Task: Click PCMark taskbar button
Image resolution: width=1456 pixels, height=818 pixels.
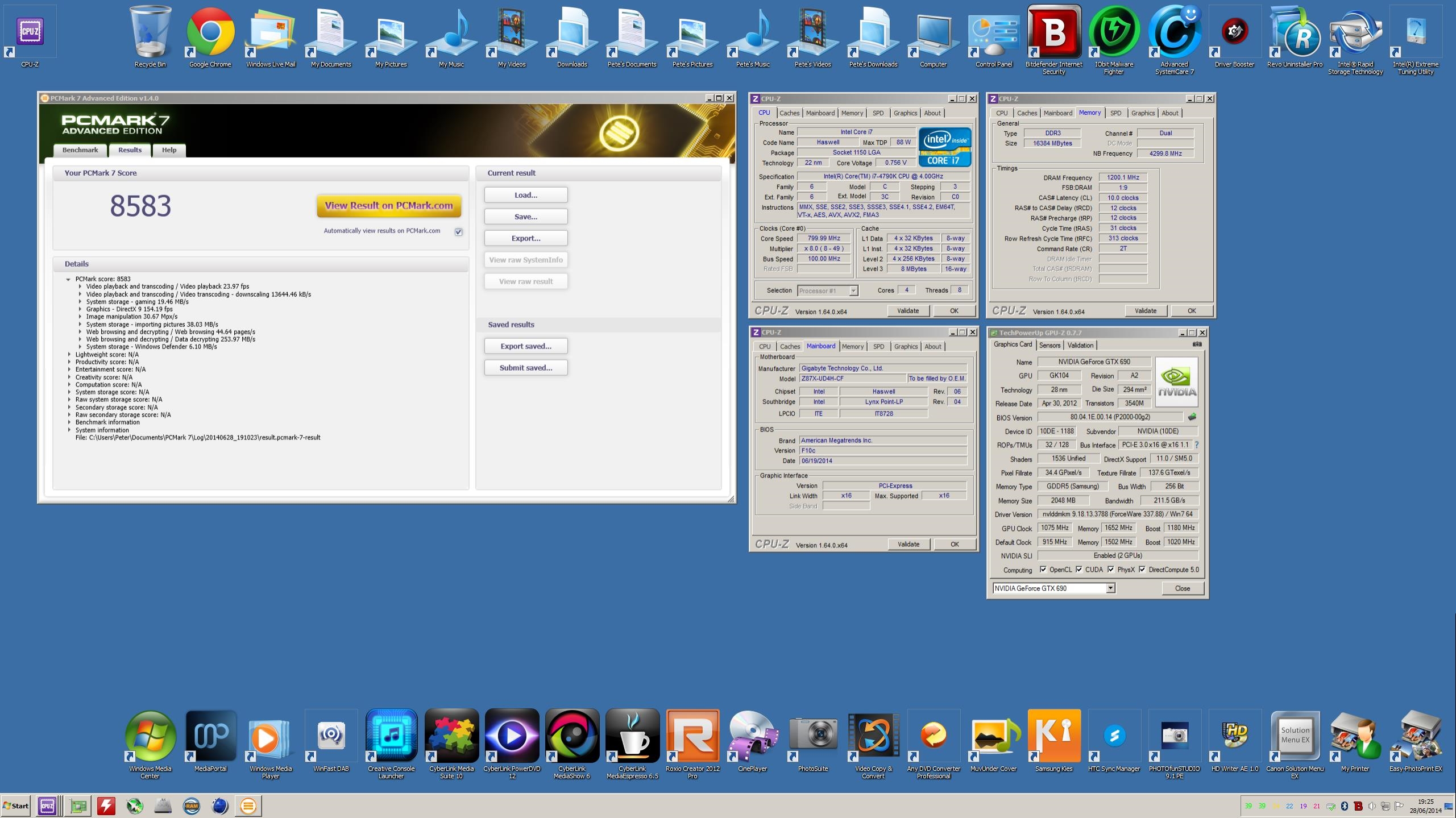Action: [248, 805]
